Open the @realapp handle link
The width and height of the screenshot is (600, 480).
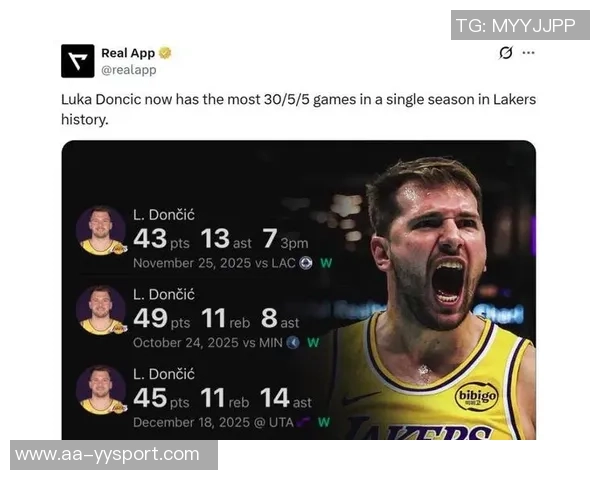pyautogui.click(x=128, y=70)
